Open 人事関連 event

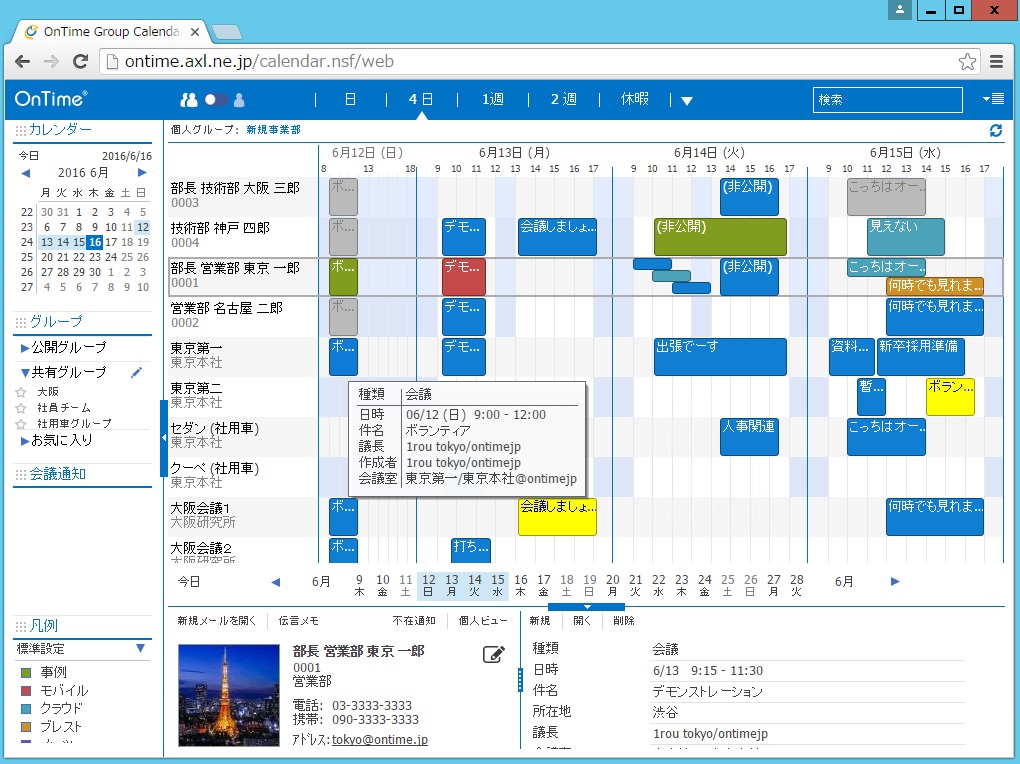pos(749,437)
